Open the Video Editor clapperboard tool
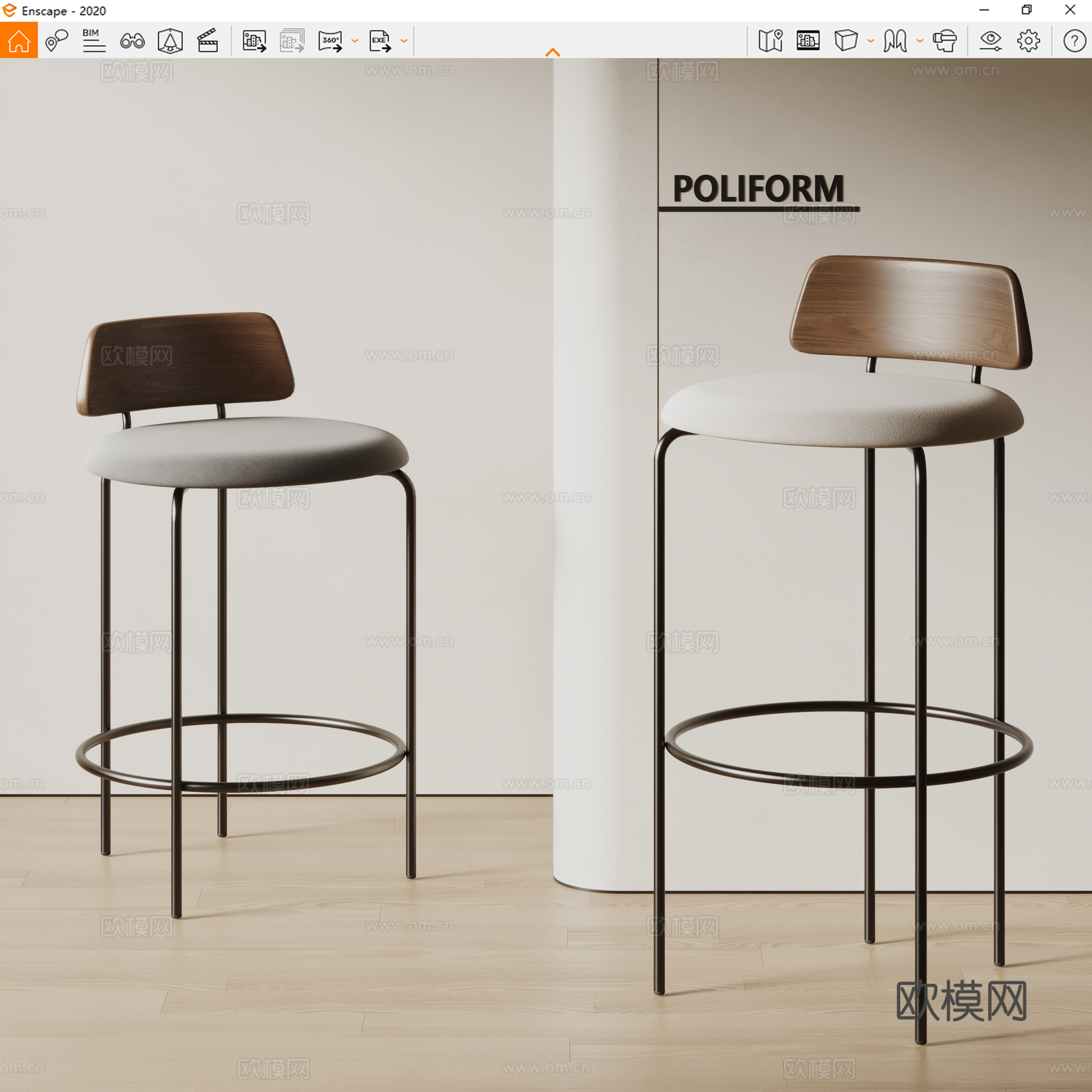Screen dimensions: 1092x1092 click(x=207, y=40)
